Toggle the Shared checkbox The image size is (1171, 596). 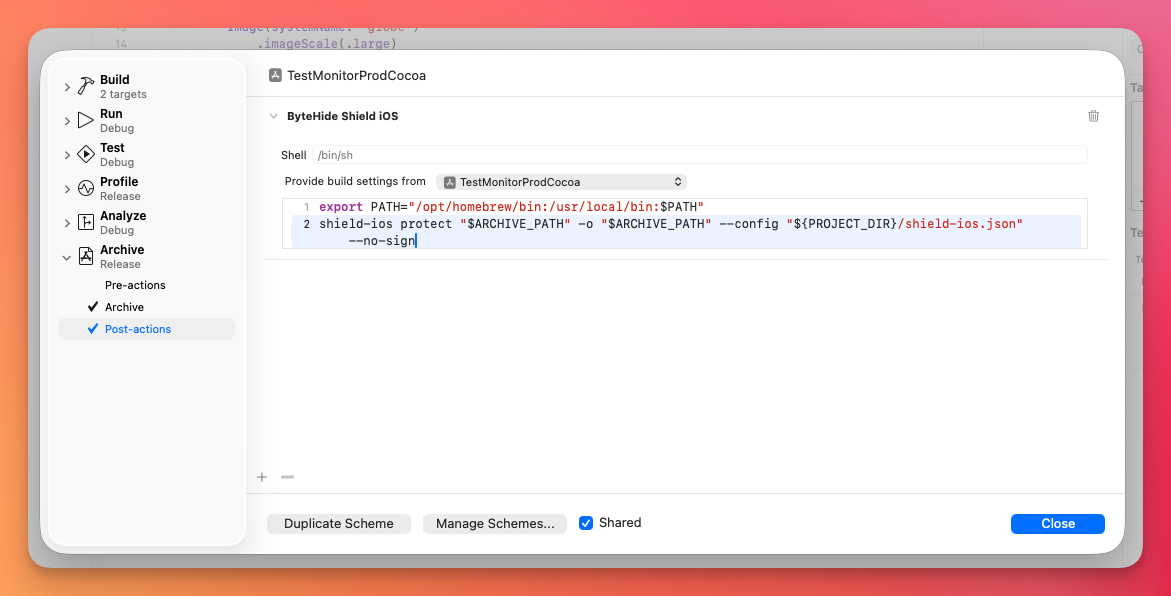[586, 523]
